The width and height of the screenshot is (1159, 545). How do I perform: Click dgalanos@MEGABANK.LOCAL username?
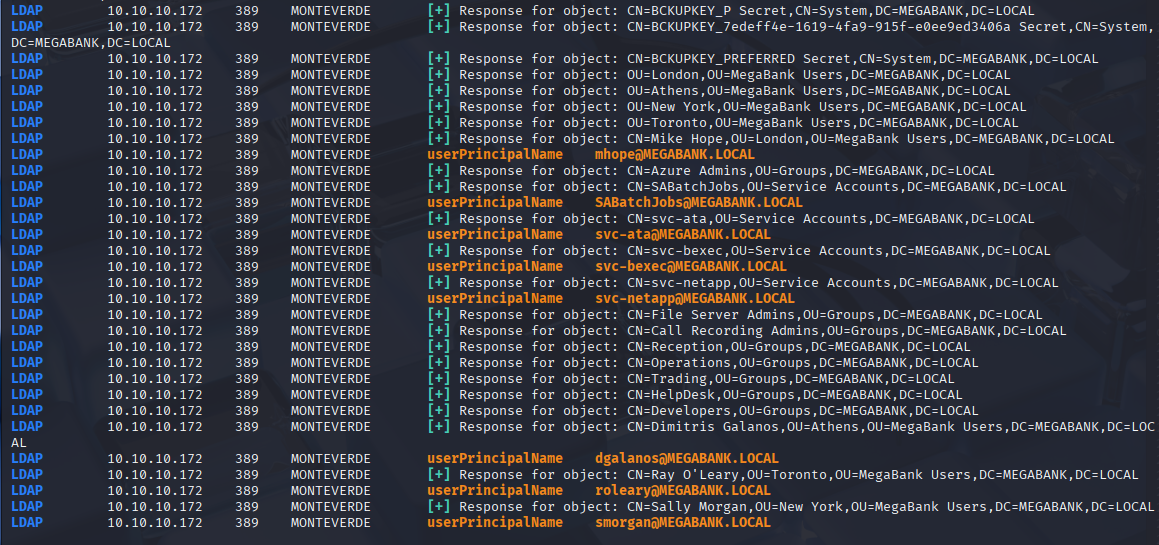(687, 458)
